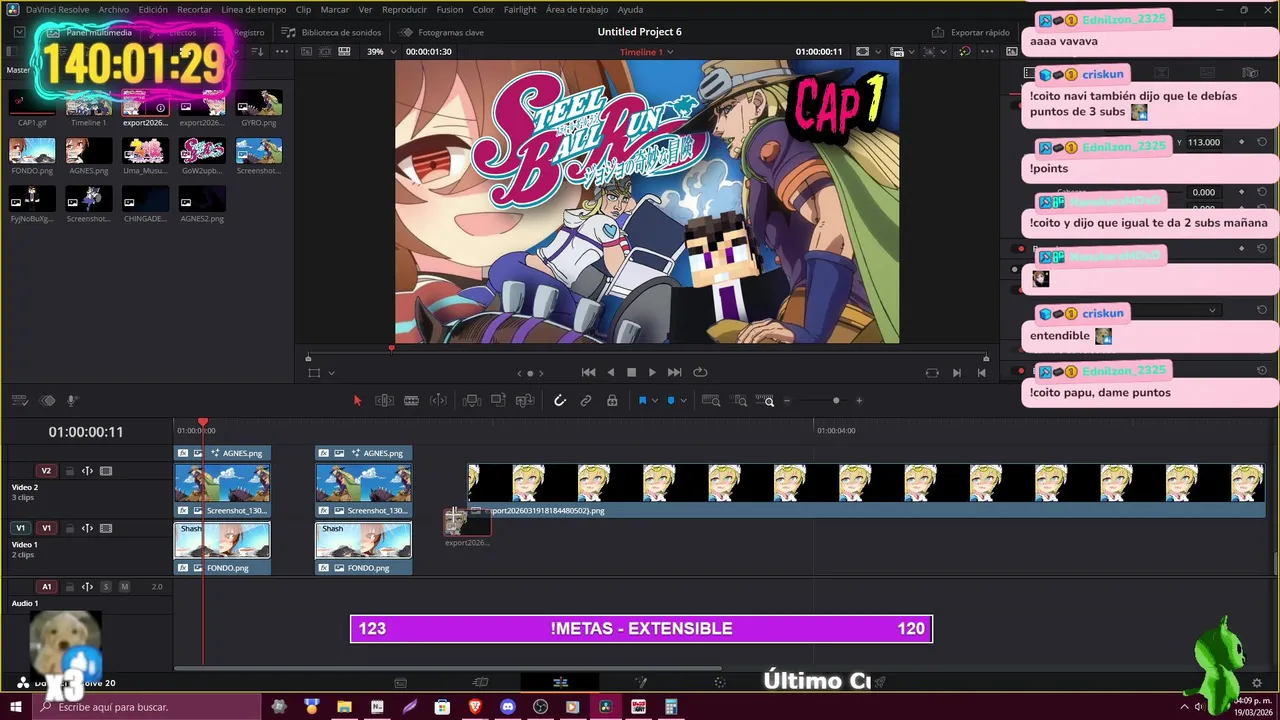The height and width of the screenshot is (720, 1280).
Task: Click the Overwrite Clip icon
Action: [498, 401]
